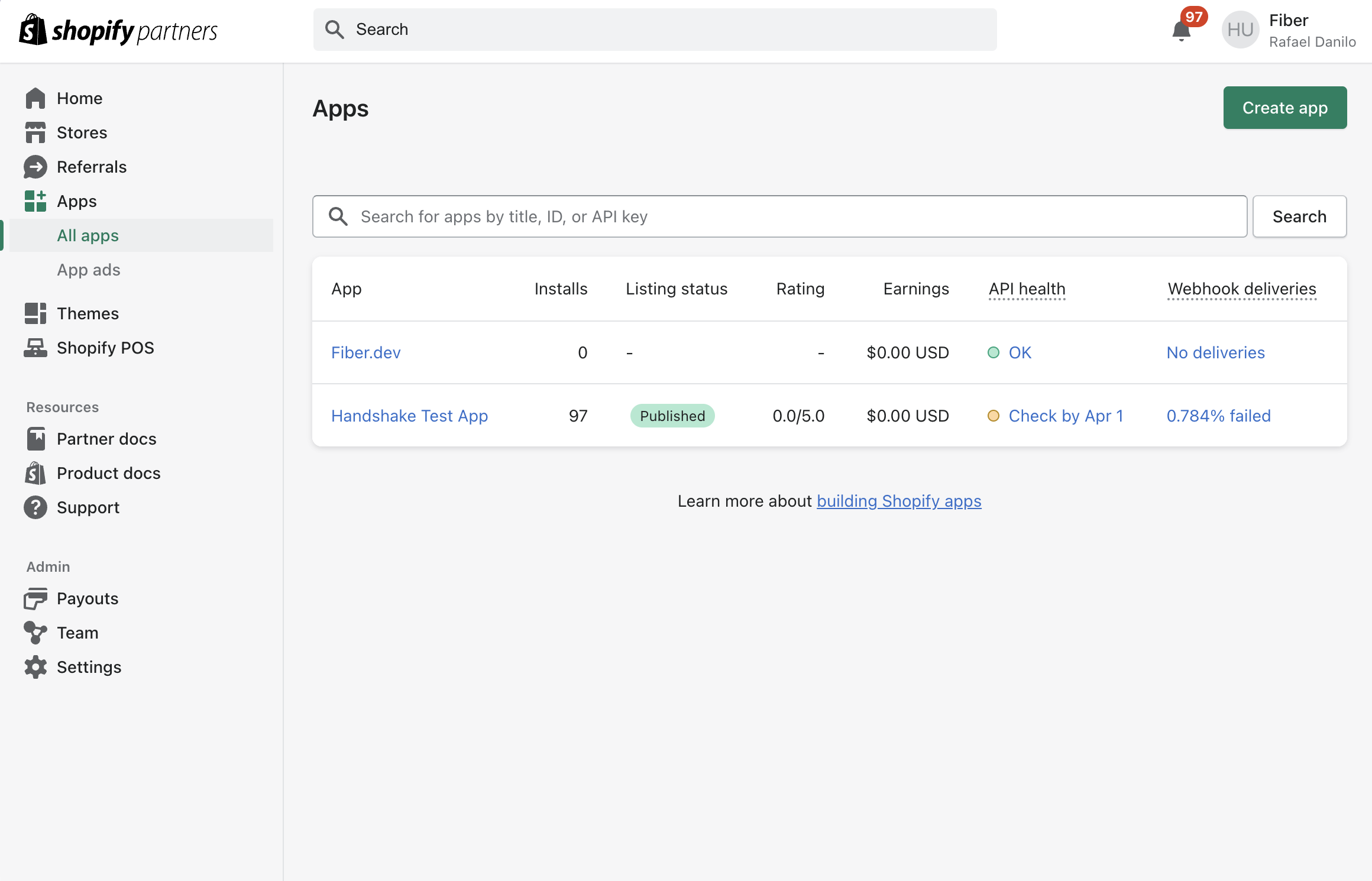
Task: Click the OK API health link
Action: (1020, 352)
